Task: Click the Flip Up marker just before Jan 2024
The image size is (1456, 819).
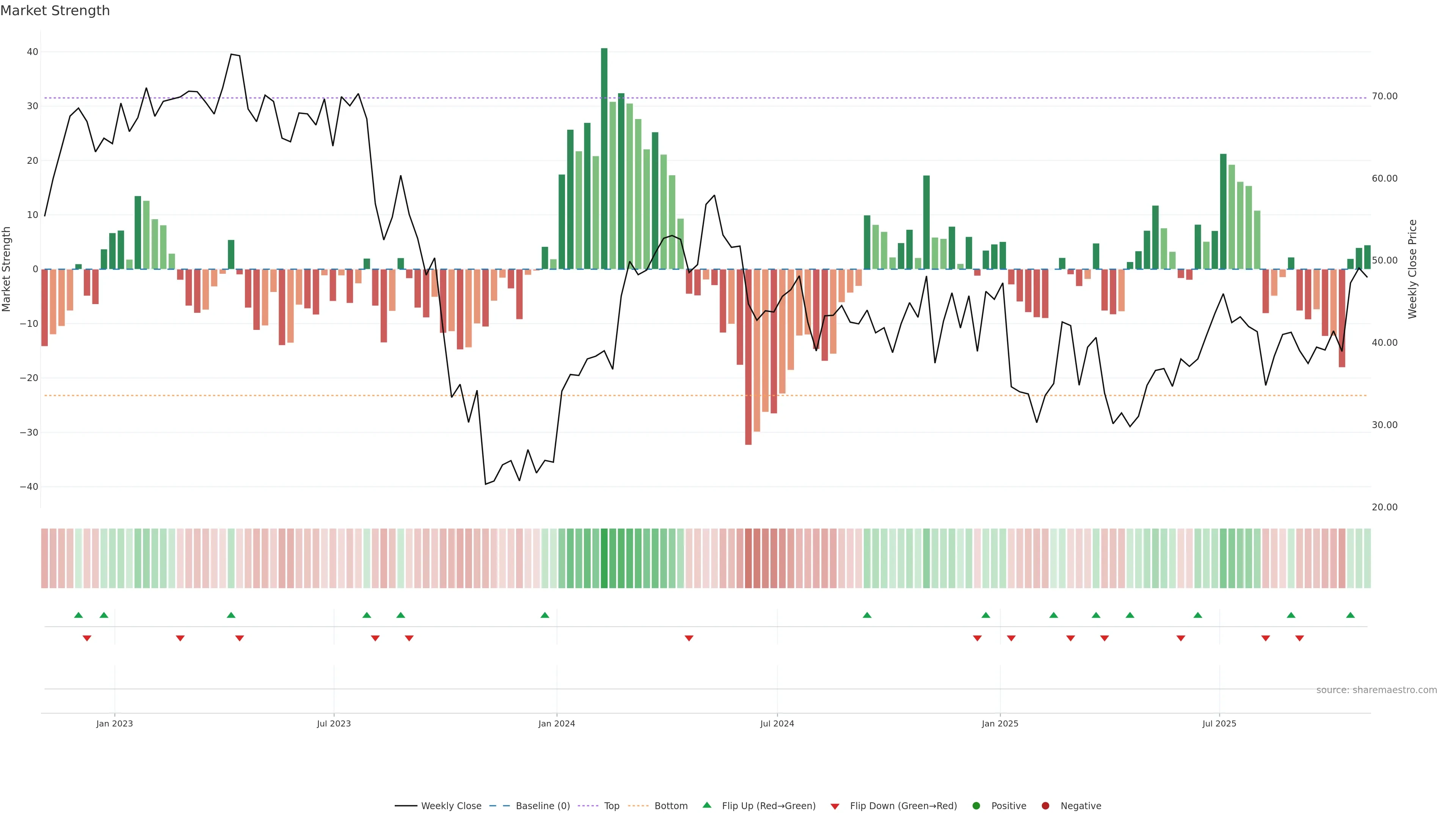Action: 545,615
